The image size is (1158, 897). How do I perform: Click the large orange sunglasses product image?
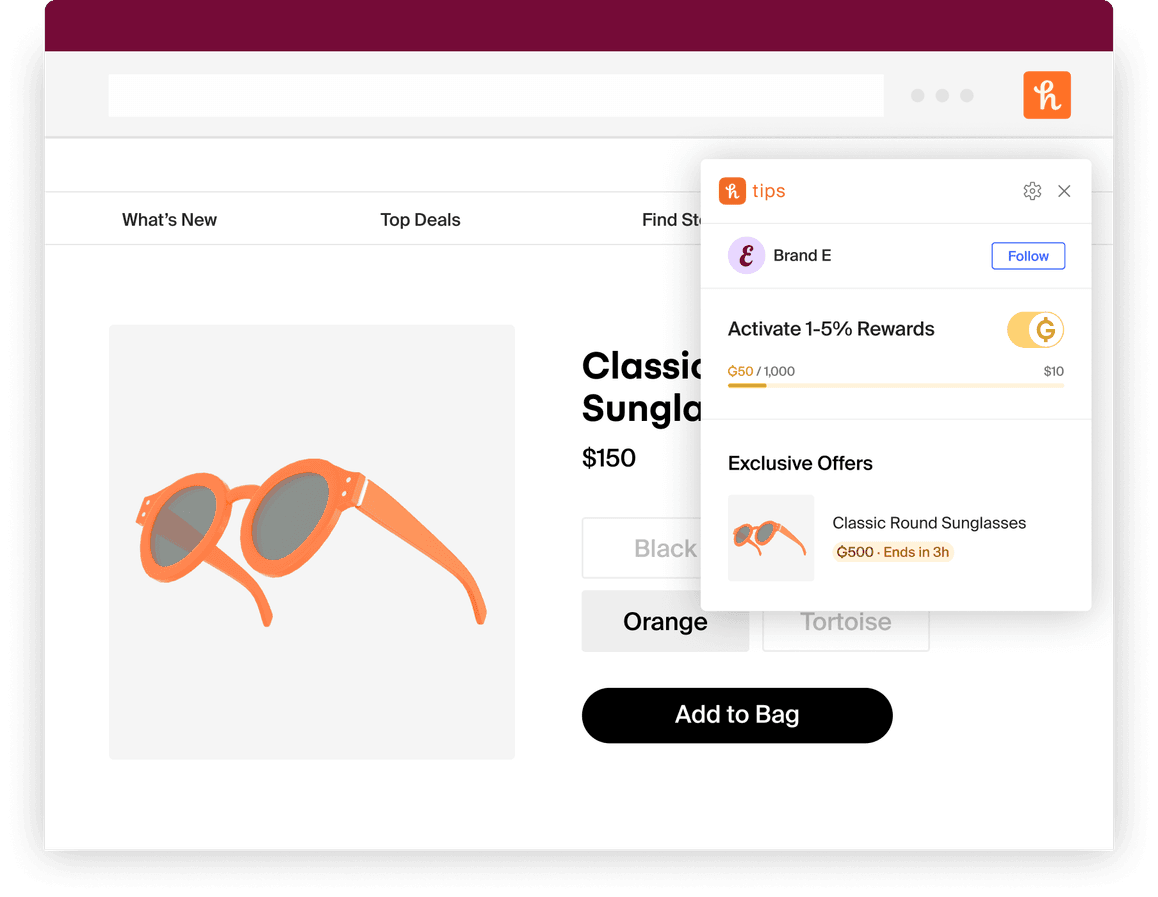pyautogui.click(x=312, y=542)
